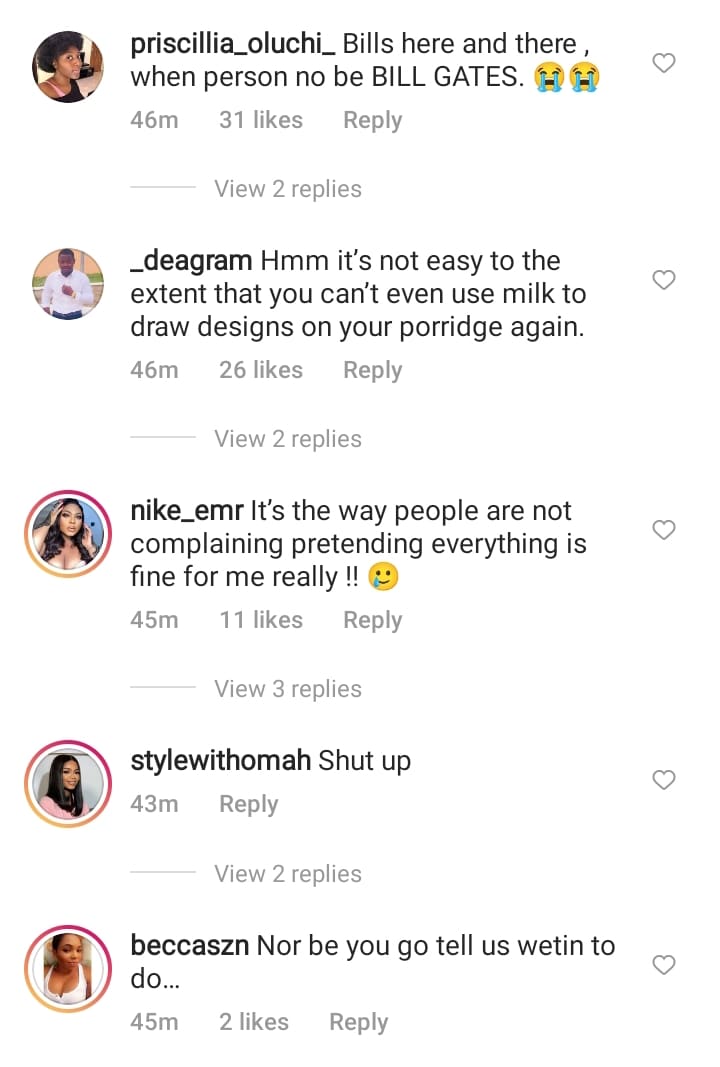
Task: Heart stylewithomah's "Shut up" comment
Action: [x=664, y=780]
